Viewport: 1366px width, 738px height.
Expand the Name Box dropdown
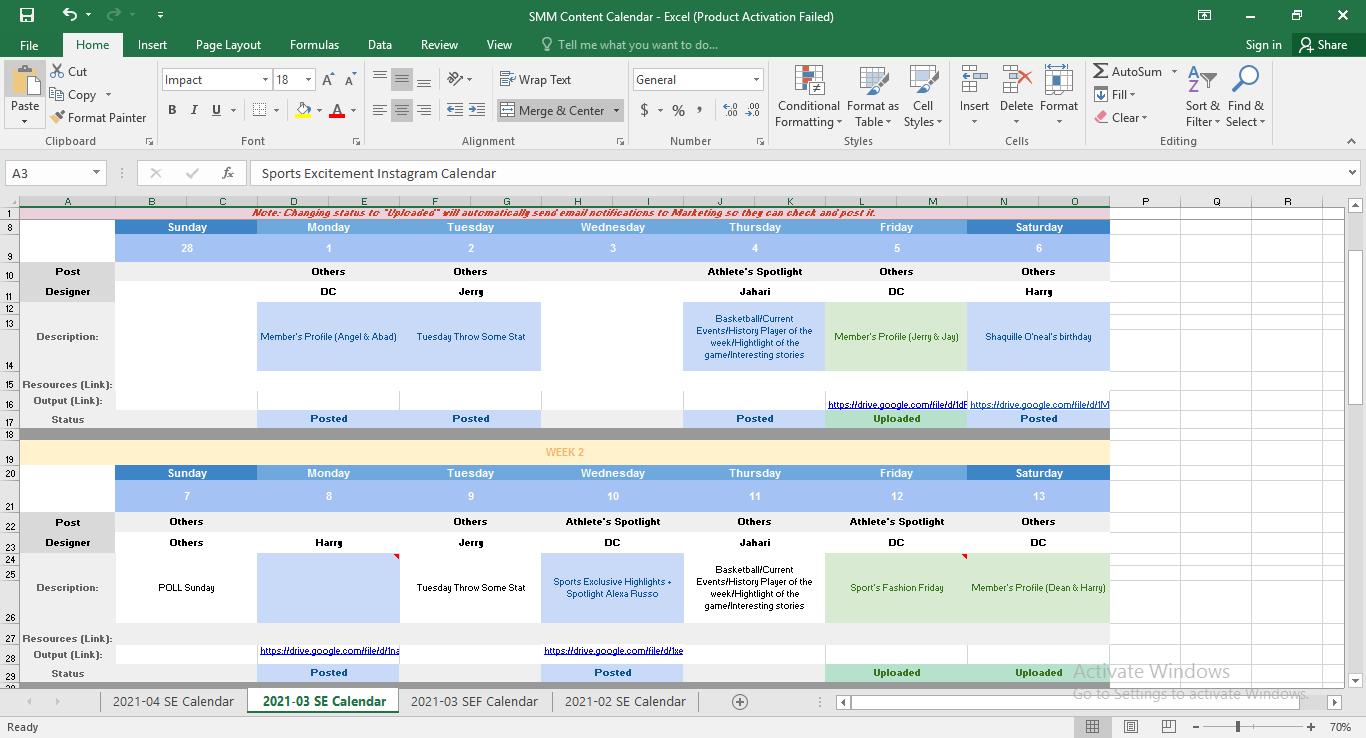(97, 173)
